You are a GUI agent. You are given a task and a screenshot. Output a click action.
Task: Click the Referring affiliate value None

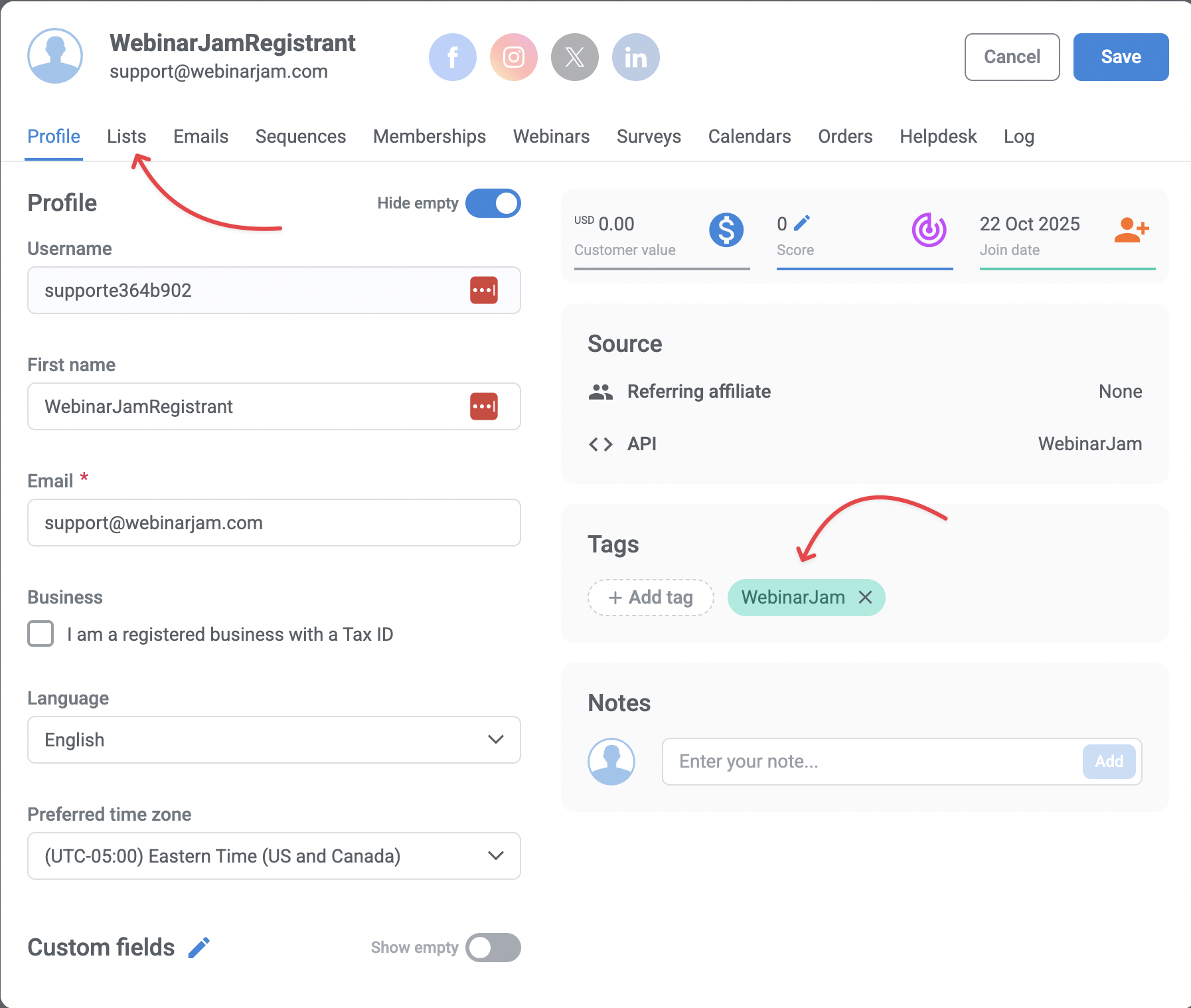[1120, 392]
